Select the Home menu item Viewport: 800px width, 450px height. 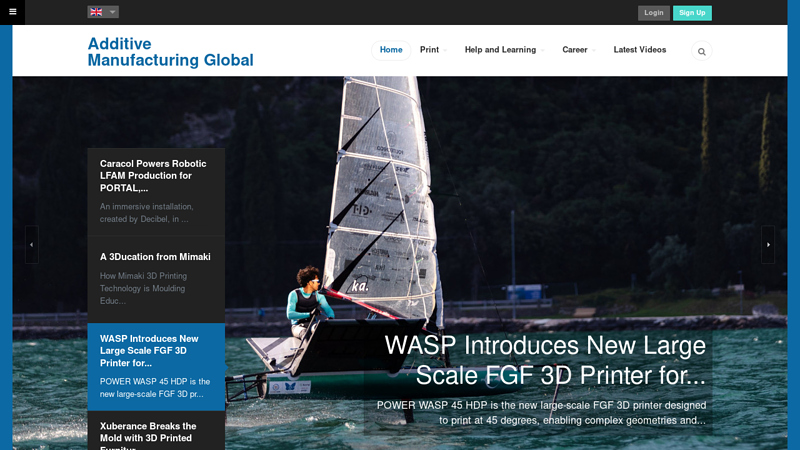[391, 50]
